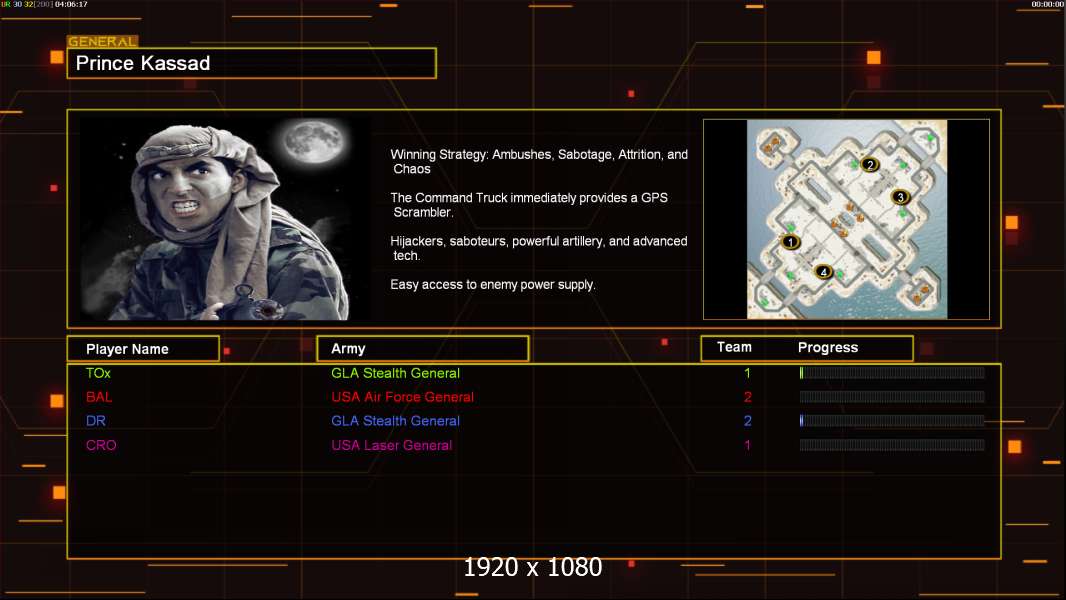
Task: Click TOx's GLA Stealth General army
Action: pyautogui.click(x=396, y=373)
